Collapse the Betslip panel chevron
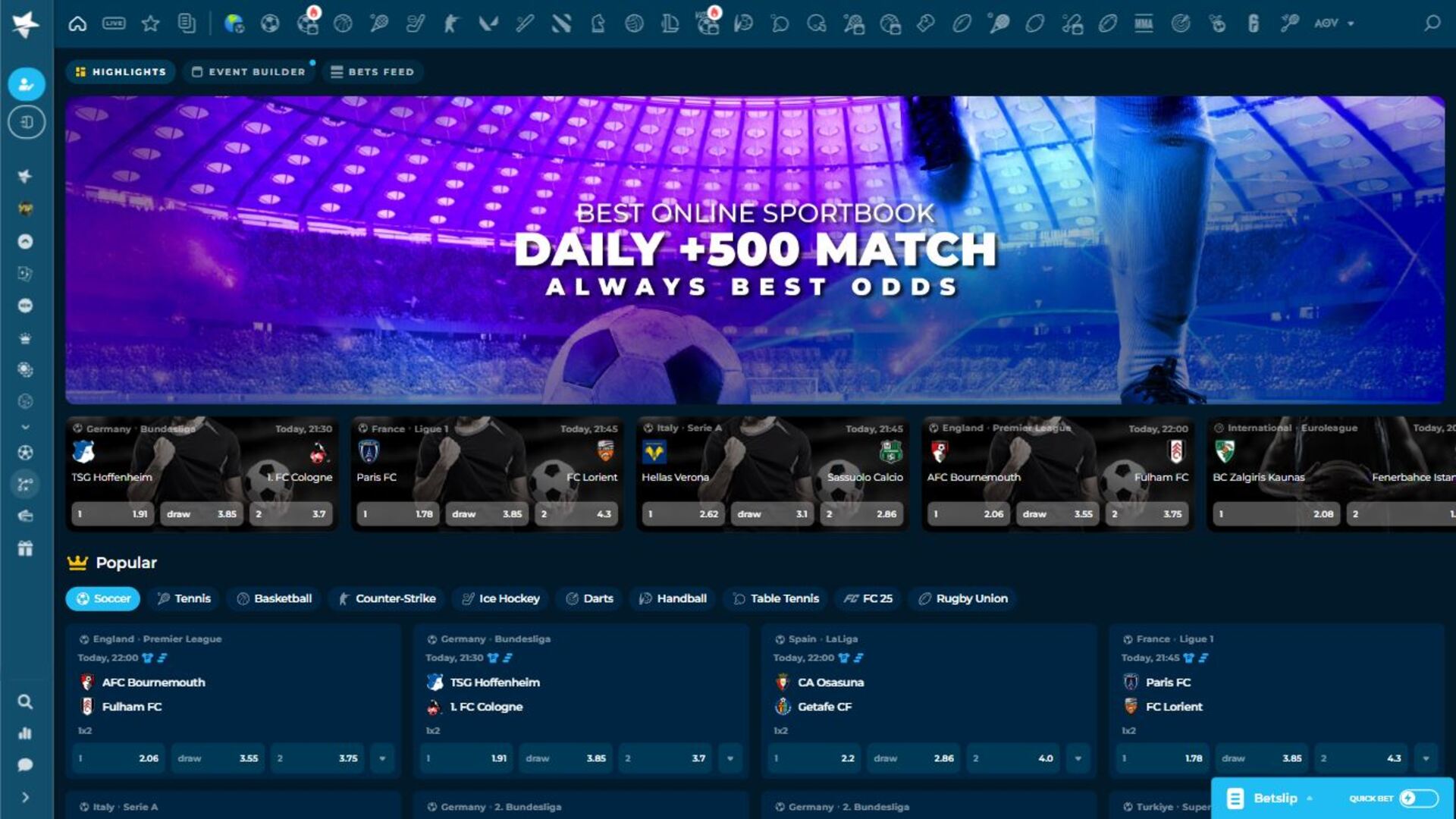This screenshot has height=819, width=1456. click(1310, 798)
